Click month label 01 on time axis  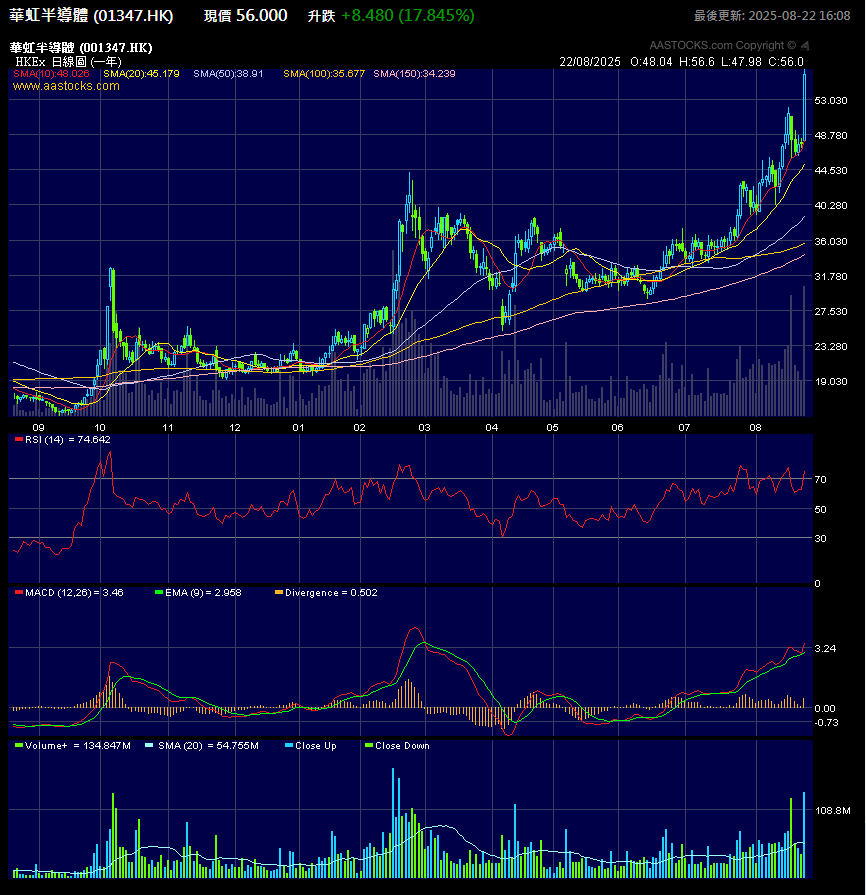299,428
